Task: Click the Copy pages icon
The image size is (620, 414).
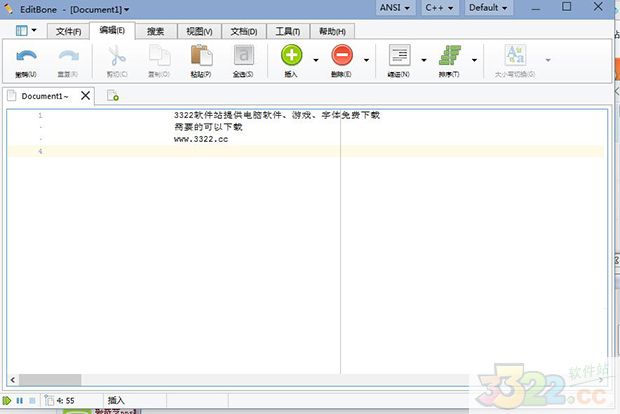Action: point(159,55)
